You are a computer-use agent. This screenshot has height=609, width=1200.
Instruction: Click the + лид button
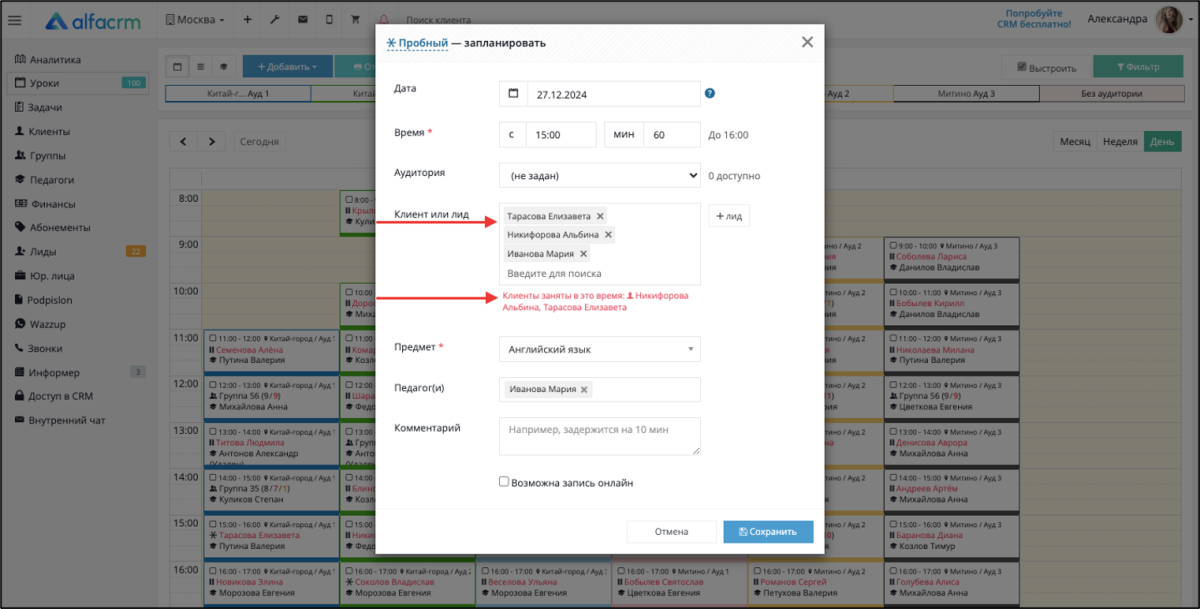tap(729, 216)
